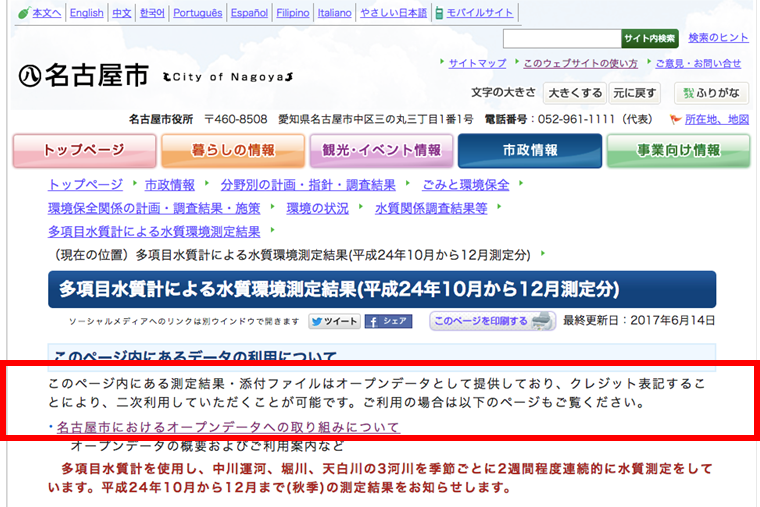Click the Facebook share button
Screen dimensions: 760x507
(x=388, y=321)
